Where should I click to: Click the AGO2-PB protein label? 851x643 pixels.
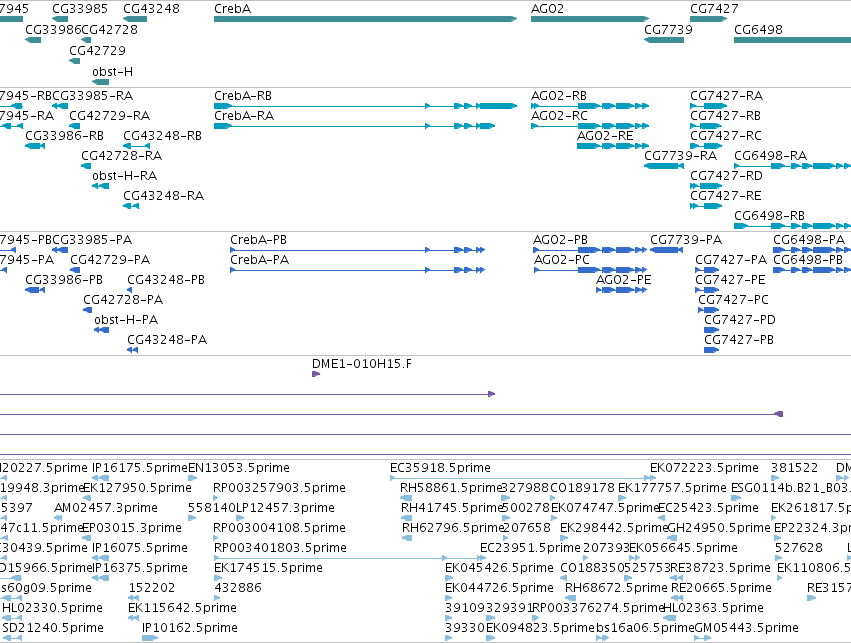pyautogui.click(x=560, y=240)
